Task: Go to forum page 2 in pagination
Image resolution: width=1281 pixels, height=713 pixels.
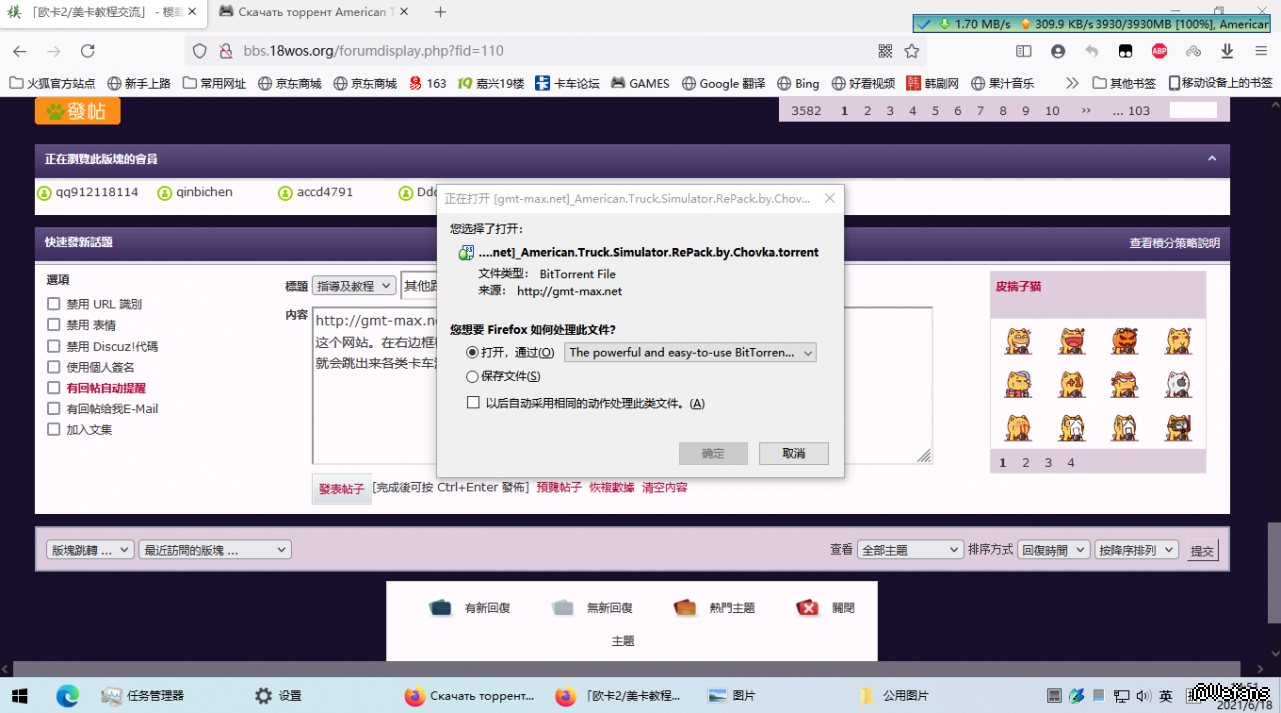Action: tap(867, 111)
